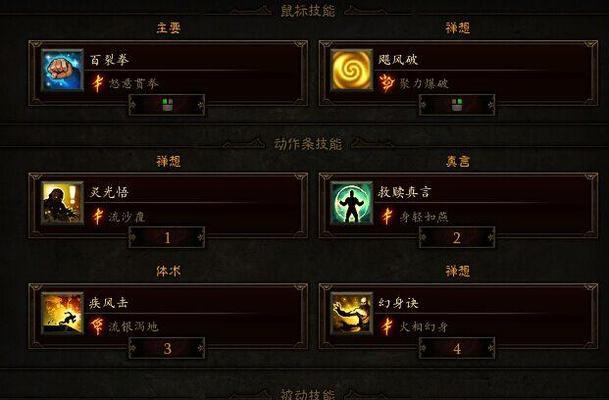Click hotkey slot 1 below 灵光悟

[x=167, y=237]
